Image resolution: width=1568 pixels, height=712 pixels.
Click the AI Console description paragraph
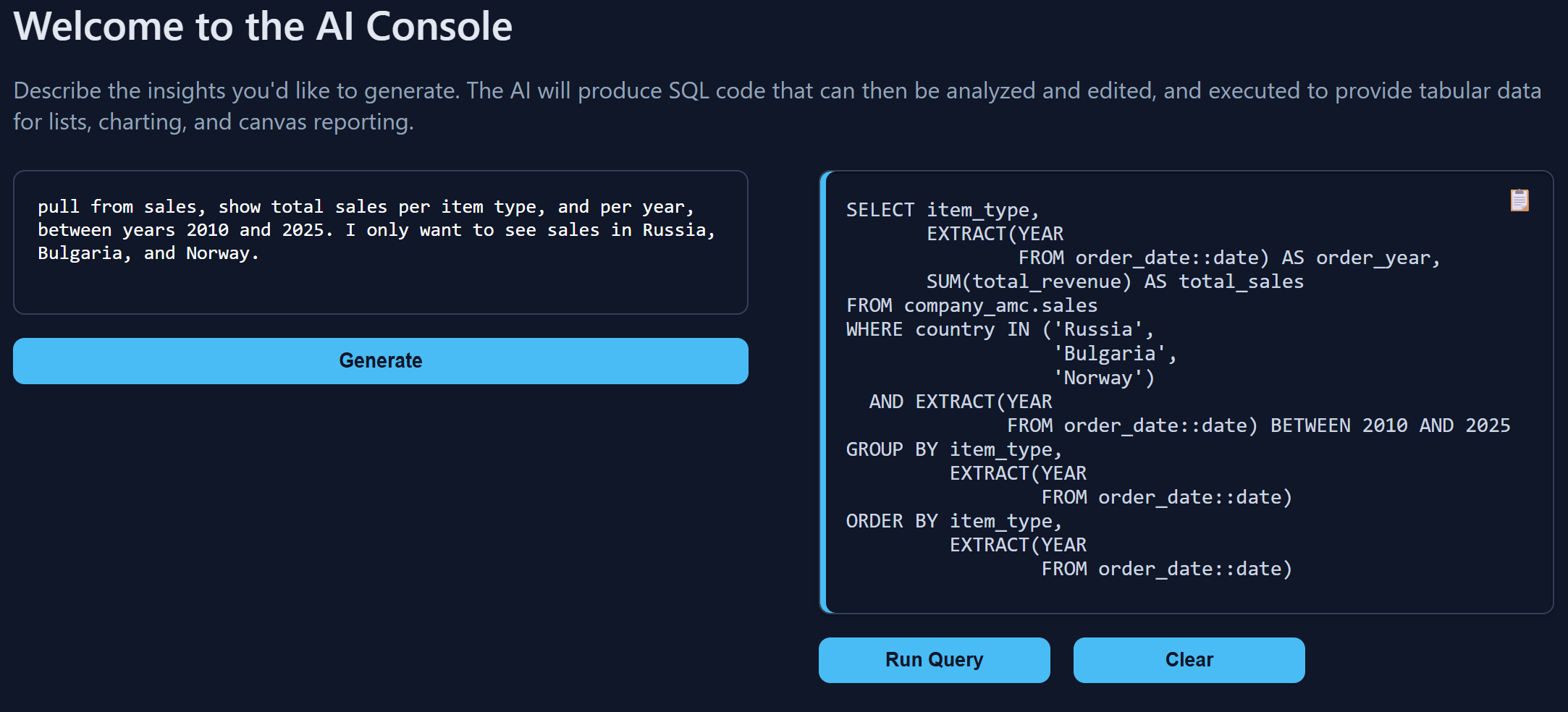pyautogui.click(x=775, y=106)
